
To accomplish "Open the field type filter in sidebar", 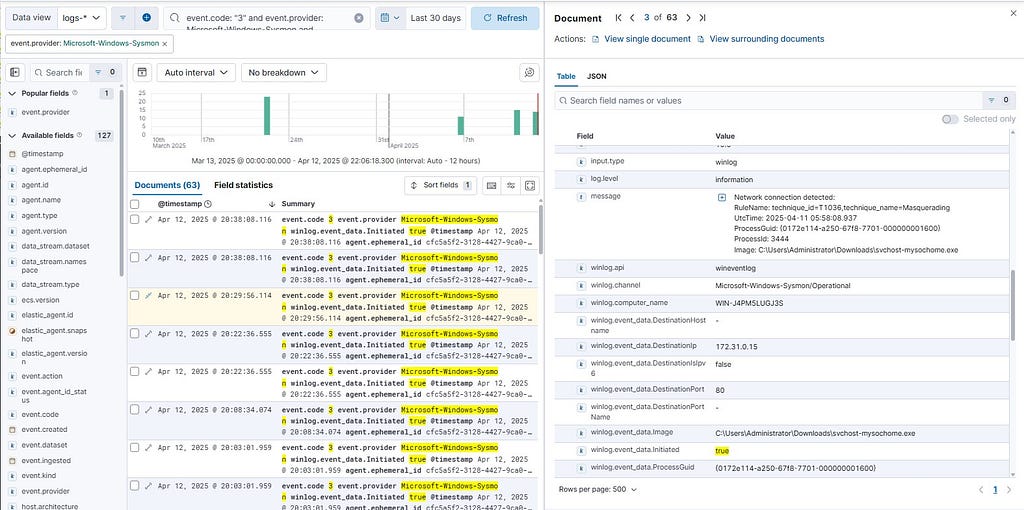I will 104,72.
